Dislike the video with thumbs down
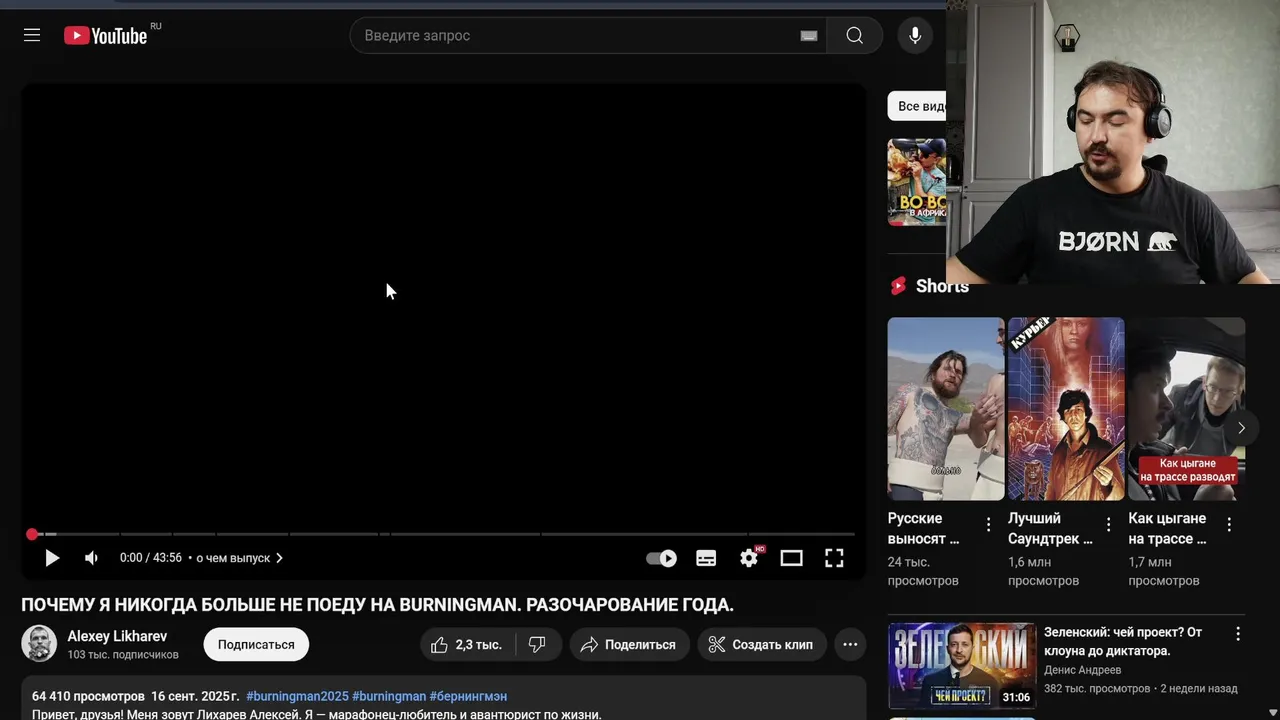 537,645
